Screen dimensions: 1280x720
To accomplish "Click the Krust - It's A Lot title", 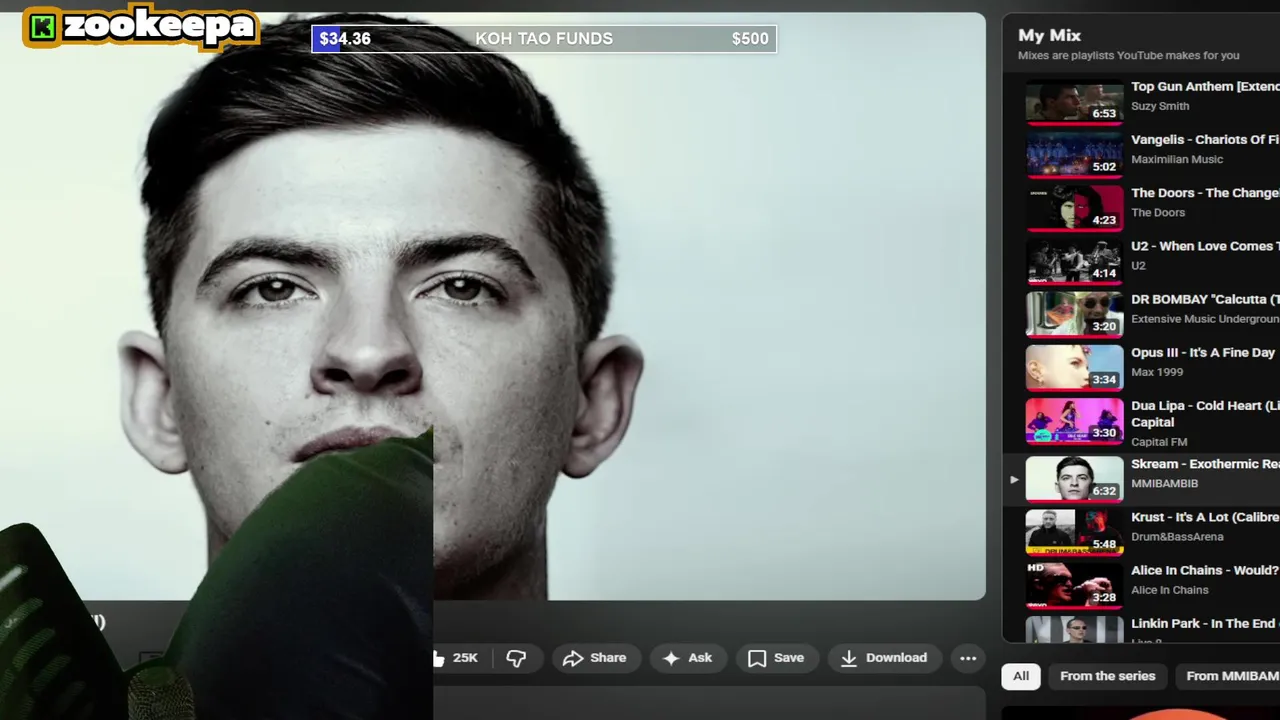I will [x=1205, y=517].
